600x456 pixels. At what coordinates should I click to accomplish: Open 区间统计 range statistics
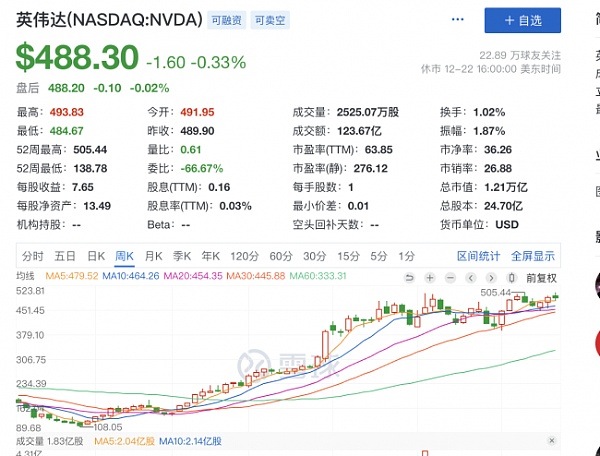click(x=477, y=255)
